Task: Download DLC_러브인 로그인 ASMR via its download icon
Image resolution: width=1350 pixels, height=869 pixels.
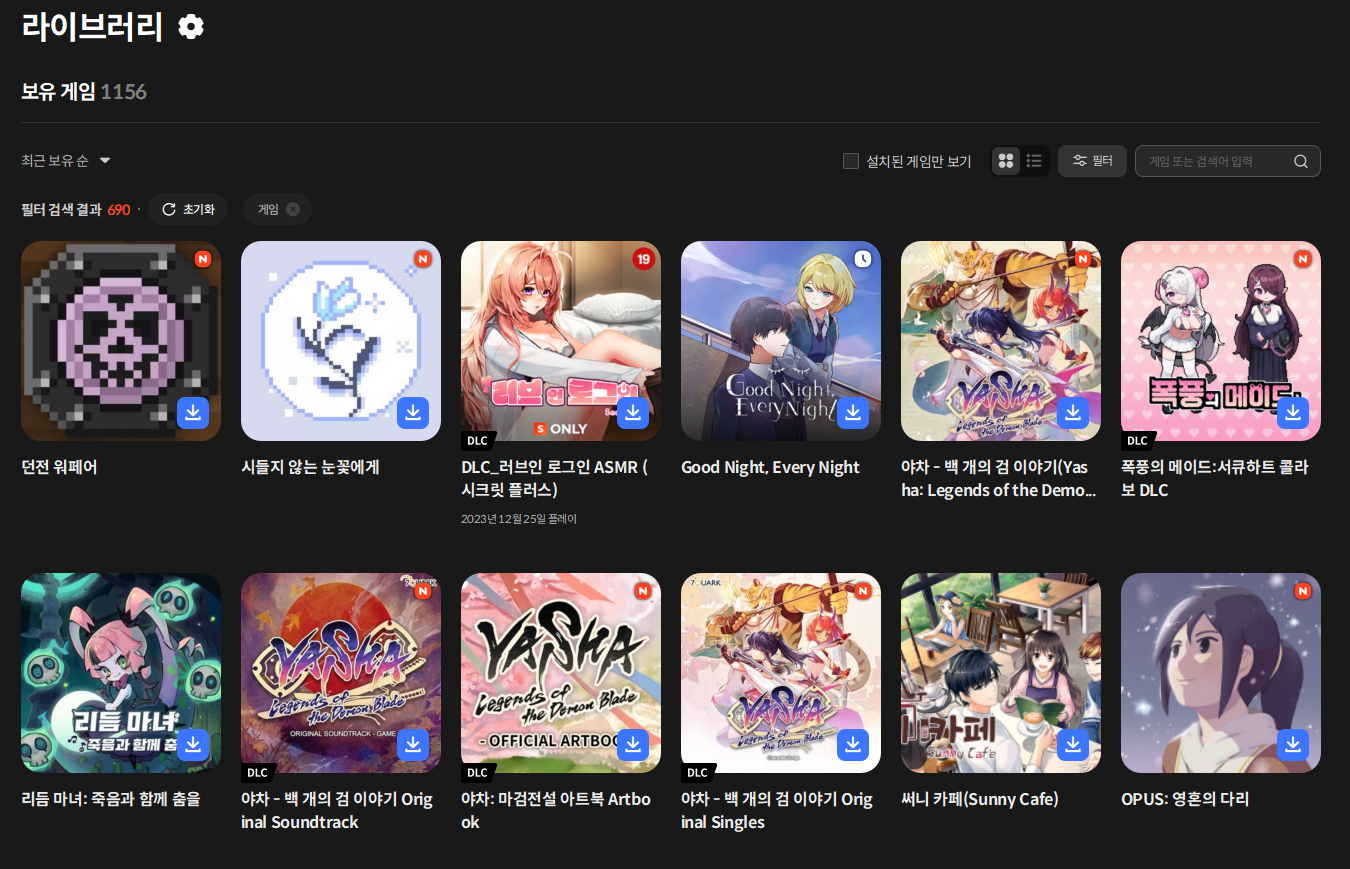Action: (633, 413)
